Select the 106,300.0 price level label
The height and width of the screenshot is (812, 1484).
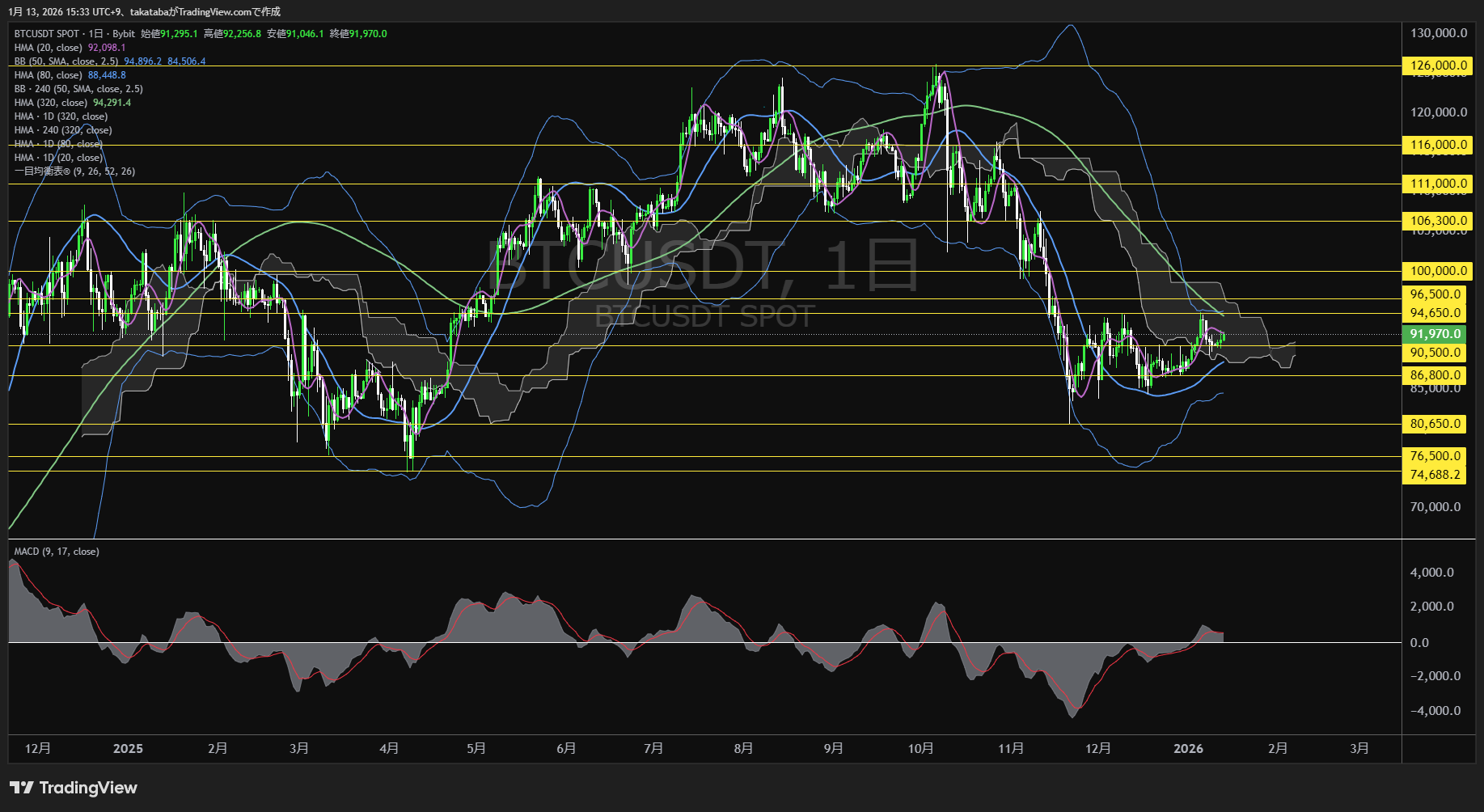(1437, 221)
